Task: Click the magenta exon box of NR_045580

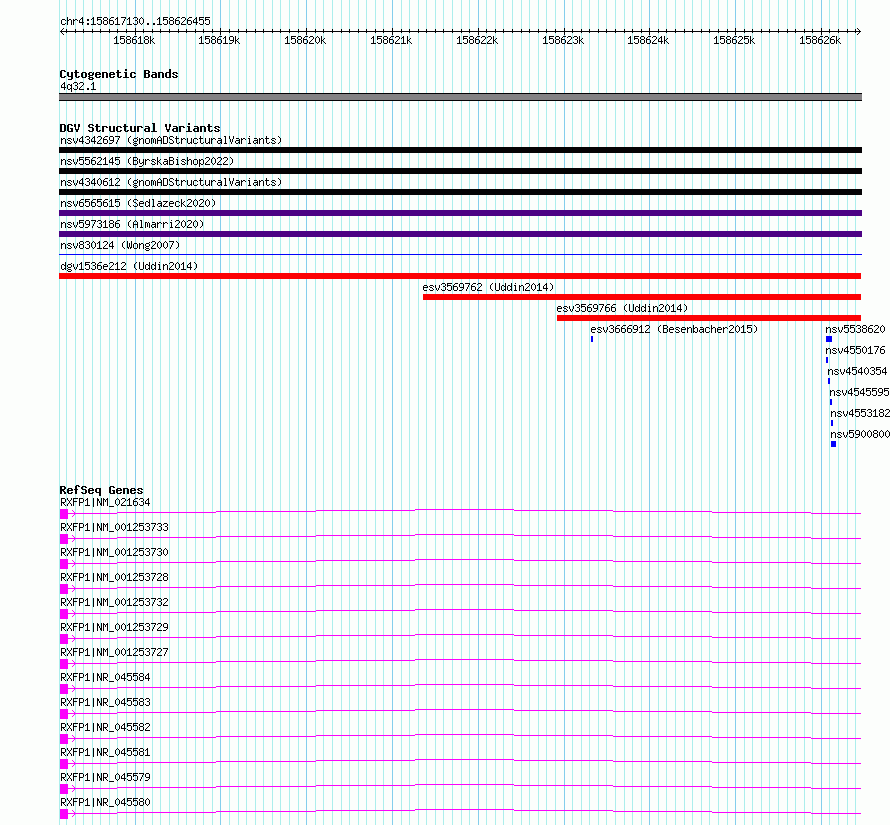Action: 64,814
